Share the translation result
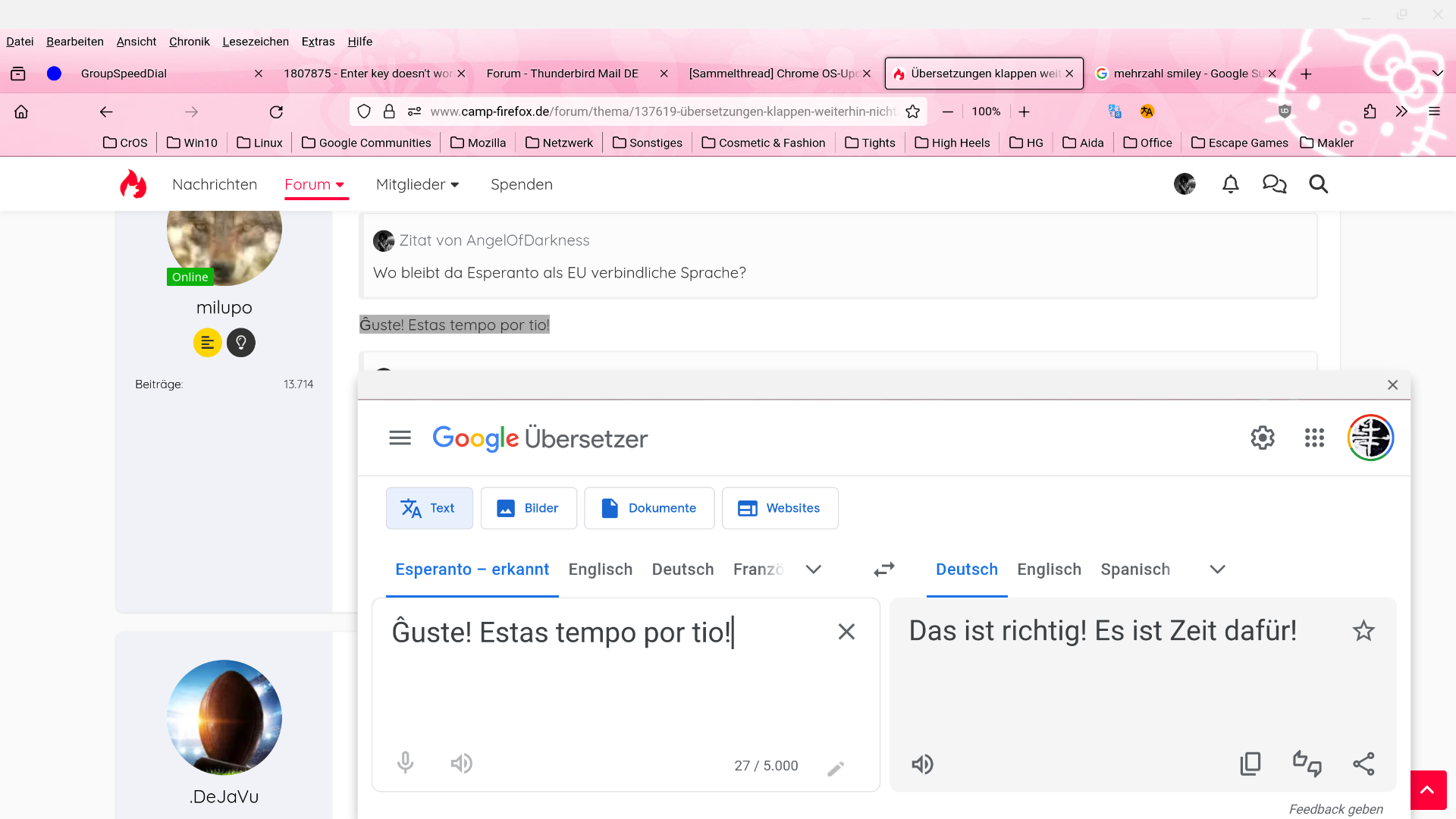This screenshot has width=1456, height=819. click(x=1363, y=764)
